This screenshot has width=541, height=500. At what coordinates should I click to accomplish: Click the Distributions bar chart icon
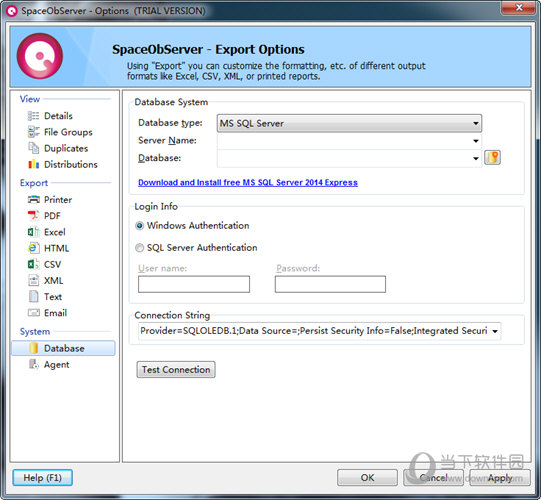click(33, 164)
